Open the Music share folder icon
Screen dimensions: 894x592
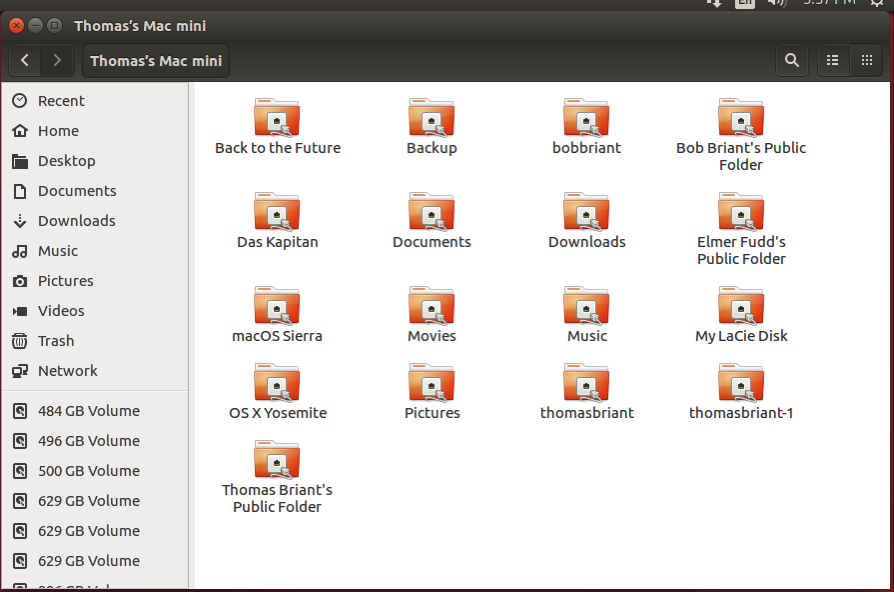(x=586, y=306)
